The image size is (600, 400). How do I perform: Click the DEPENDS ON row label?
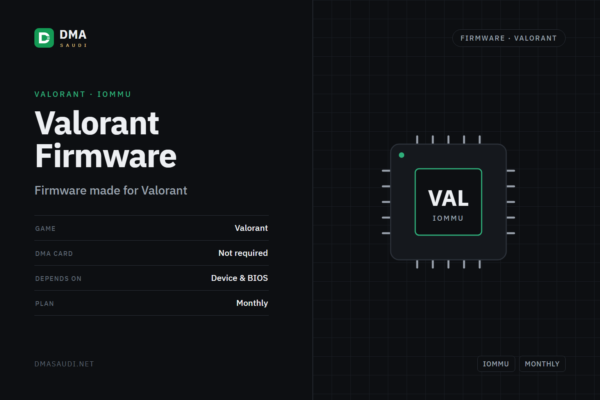pos(58,279)
